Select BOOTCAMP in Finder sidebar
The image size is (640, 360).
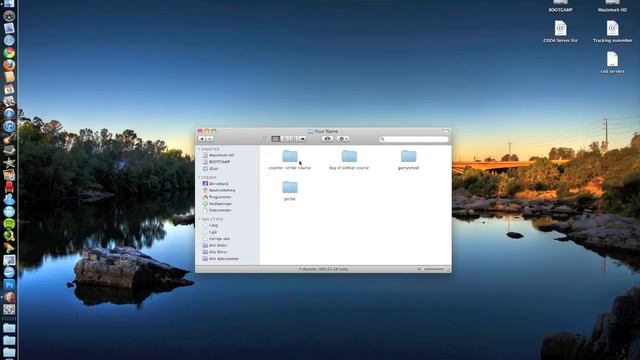coord(216,162)
